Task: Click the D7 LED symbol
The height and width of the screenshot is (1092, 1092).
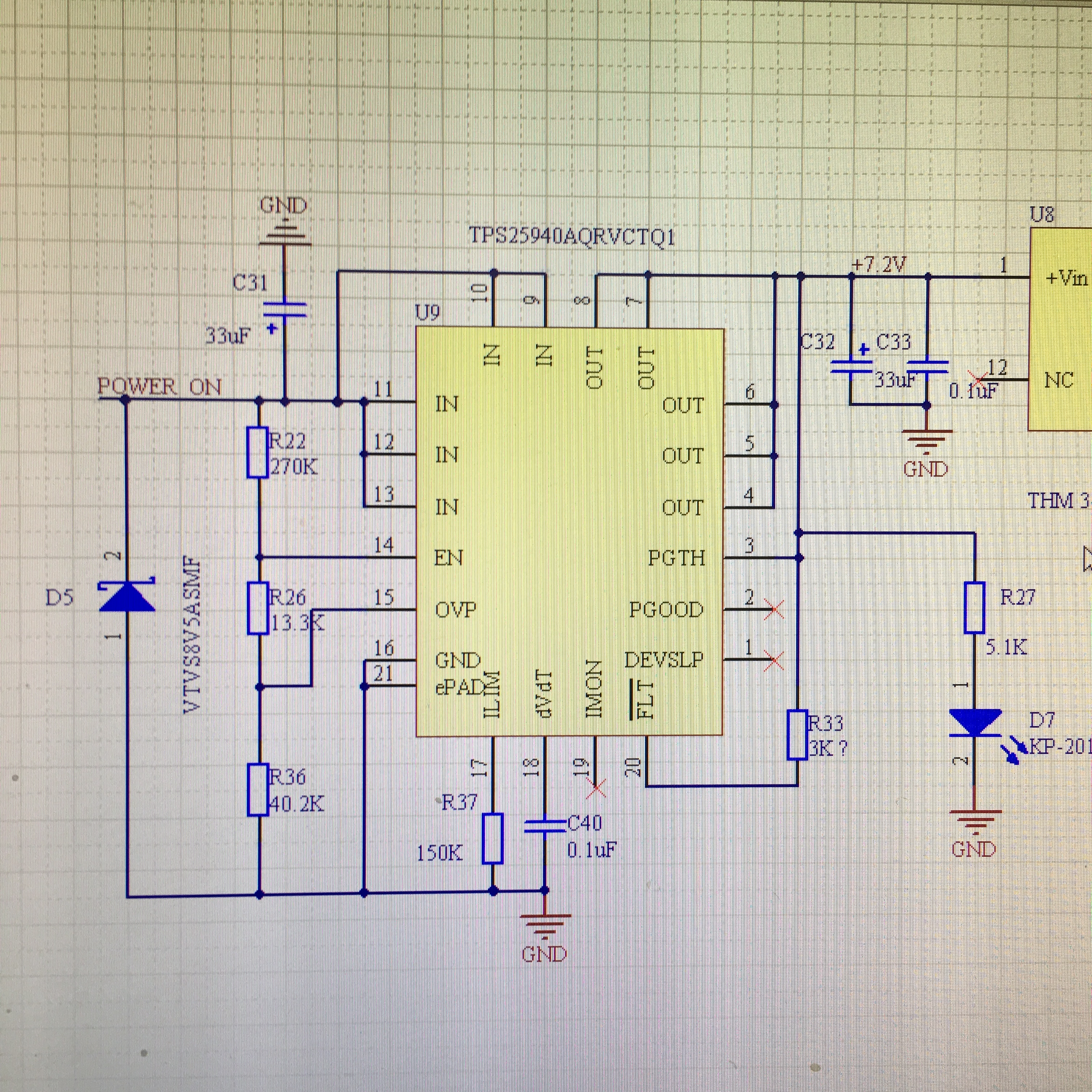Action: 975,723
